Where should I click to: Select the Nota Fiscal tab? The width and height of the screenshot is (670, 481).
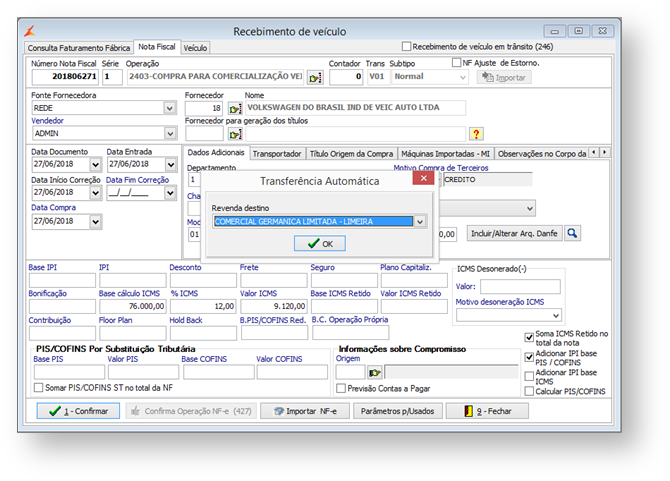pyautogui.click(x=156, y=47)
